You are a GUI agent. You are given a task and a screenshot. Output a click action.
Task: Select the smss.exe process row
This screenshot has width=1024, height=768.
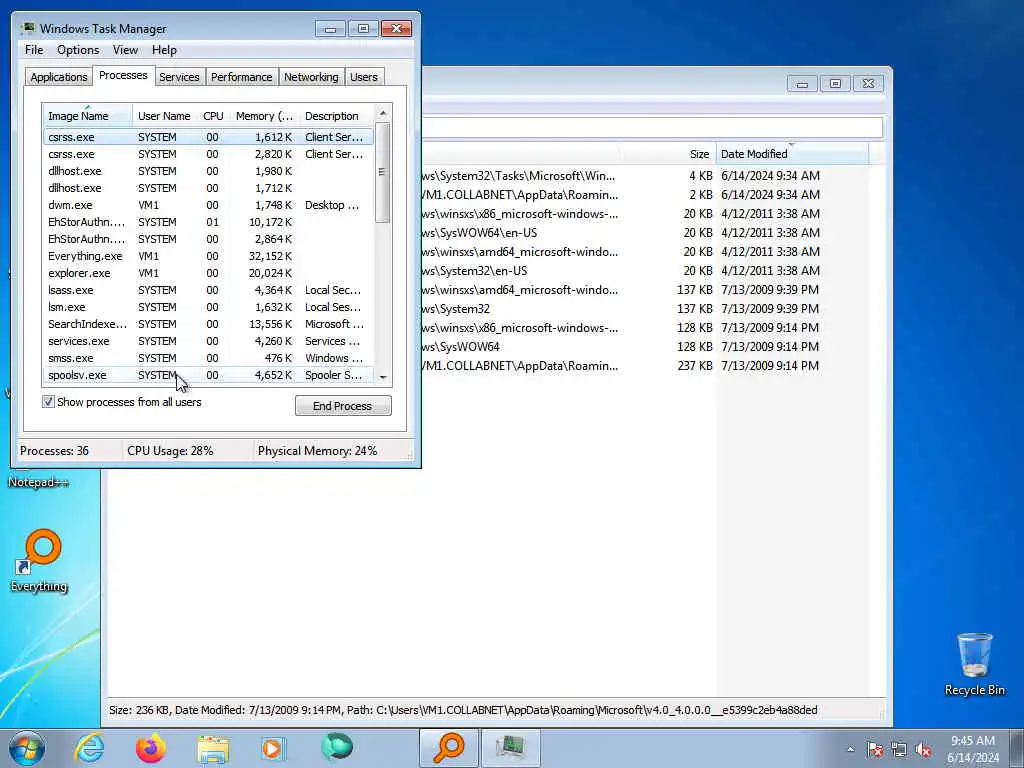coord(208,358)
